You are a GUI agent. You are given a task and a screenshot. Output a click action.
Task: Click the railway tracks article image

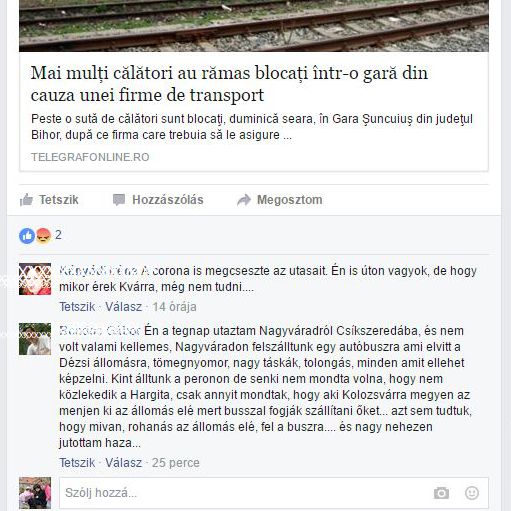254,26
